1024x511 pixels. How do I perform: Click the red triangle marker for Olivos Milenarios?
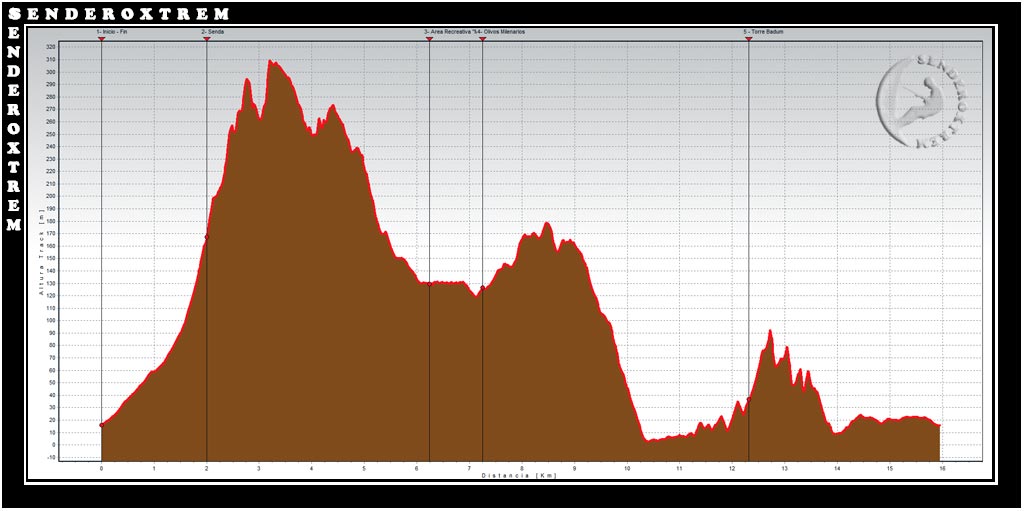(x=483, y=39)
